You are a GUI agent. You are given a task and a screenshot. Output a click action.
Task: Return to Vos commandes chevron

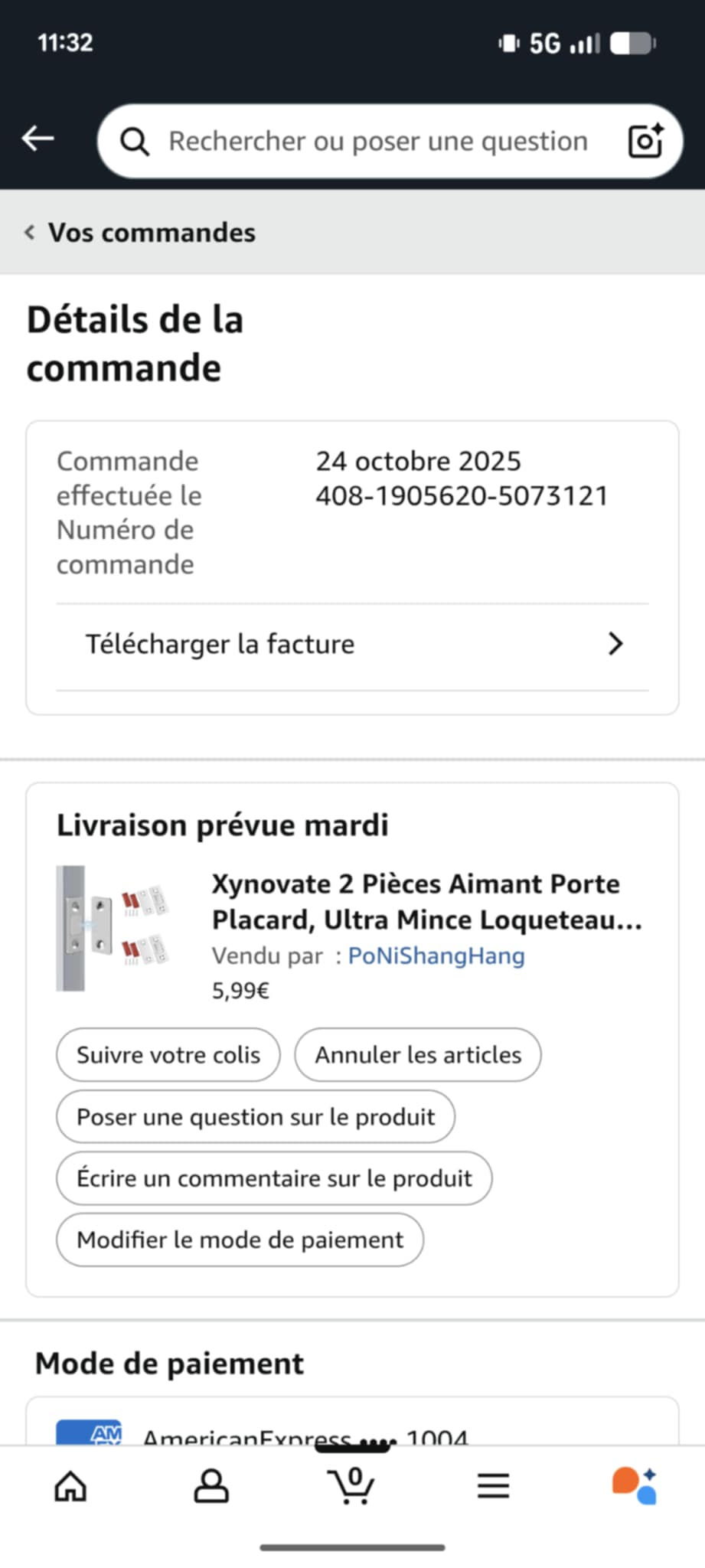click(30, 232)
